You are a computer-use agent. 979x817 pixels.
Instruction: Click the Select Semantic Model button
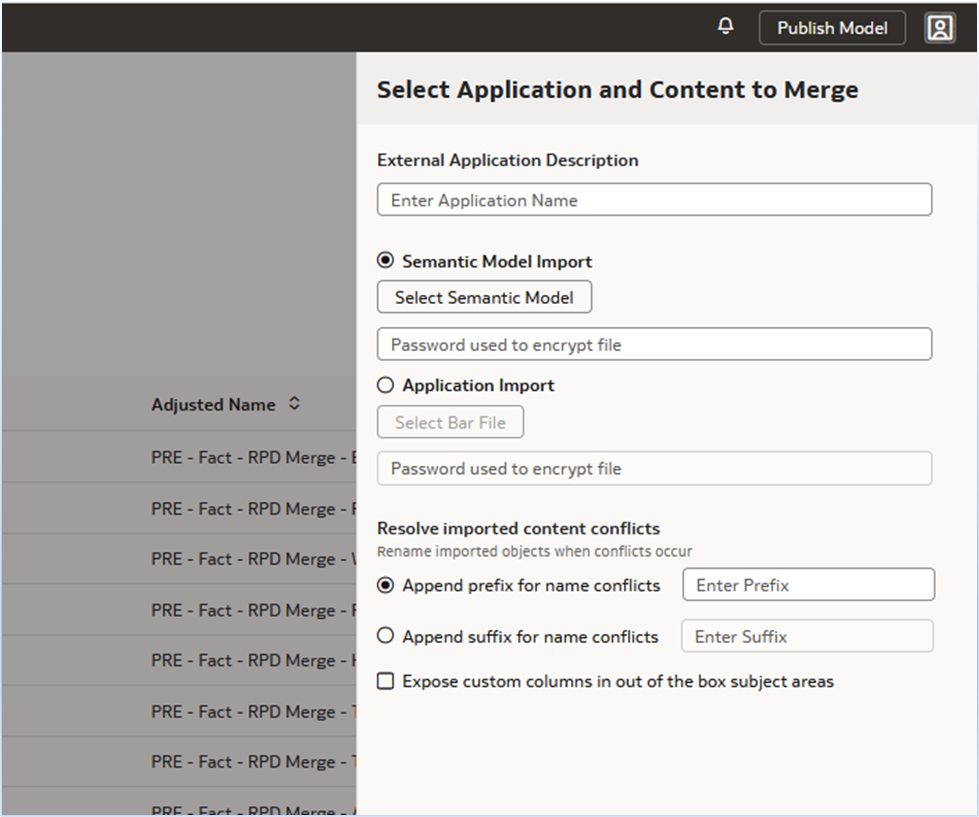(x=484, y=297)
